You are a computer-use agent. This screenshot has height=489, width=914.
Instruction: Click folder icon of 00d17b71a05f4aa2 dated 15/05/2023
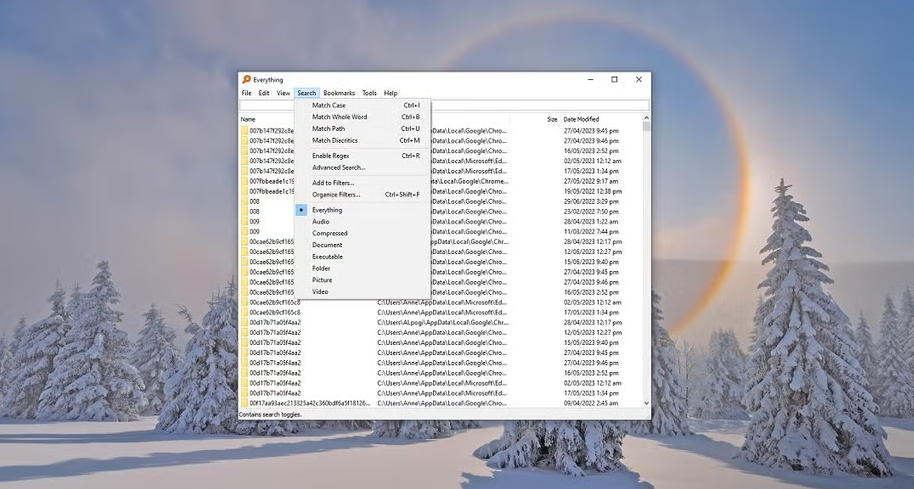coord(245,343)
